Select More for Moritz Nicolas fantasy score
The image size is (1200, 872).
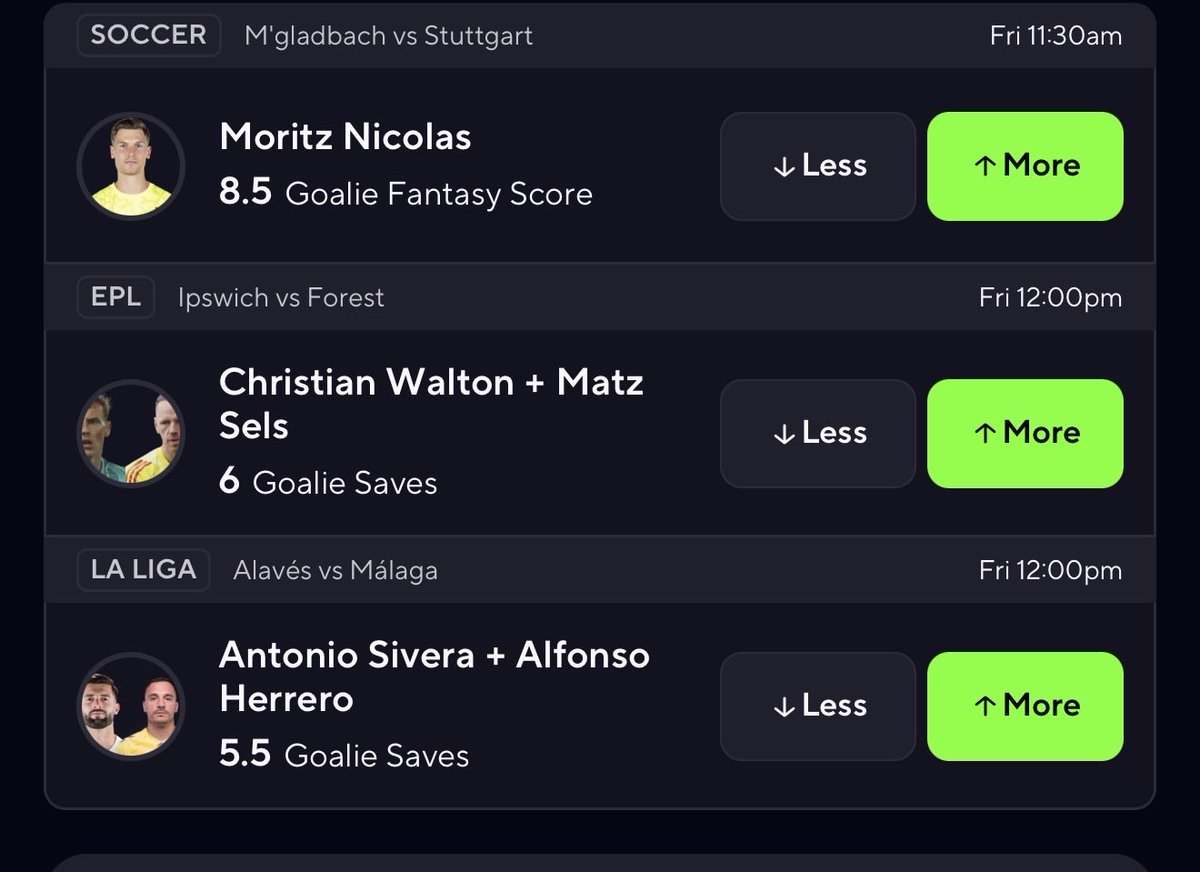point(1025,166)
